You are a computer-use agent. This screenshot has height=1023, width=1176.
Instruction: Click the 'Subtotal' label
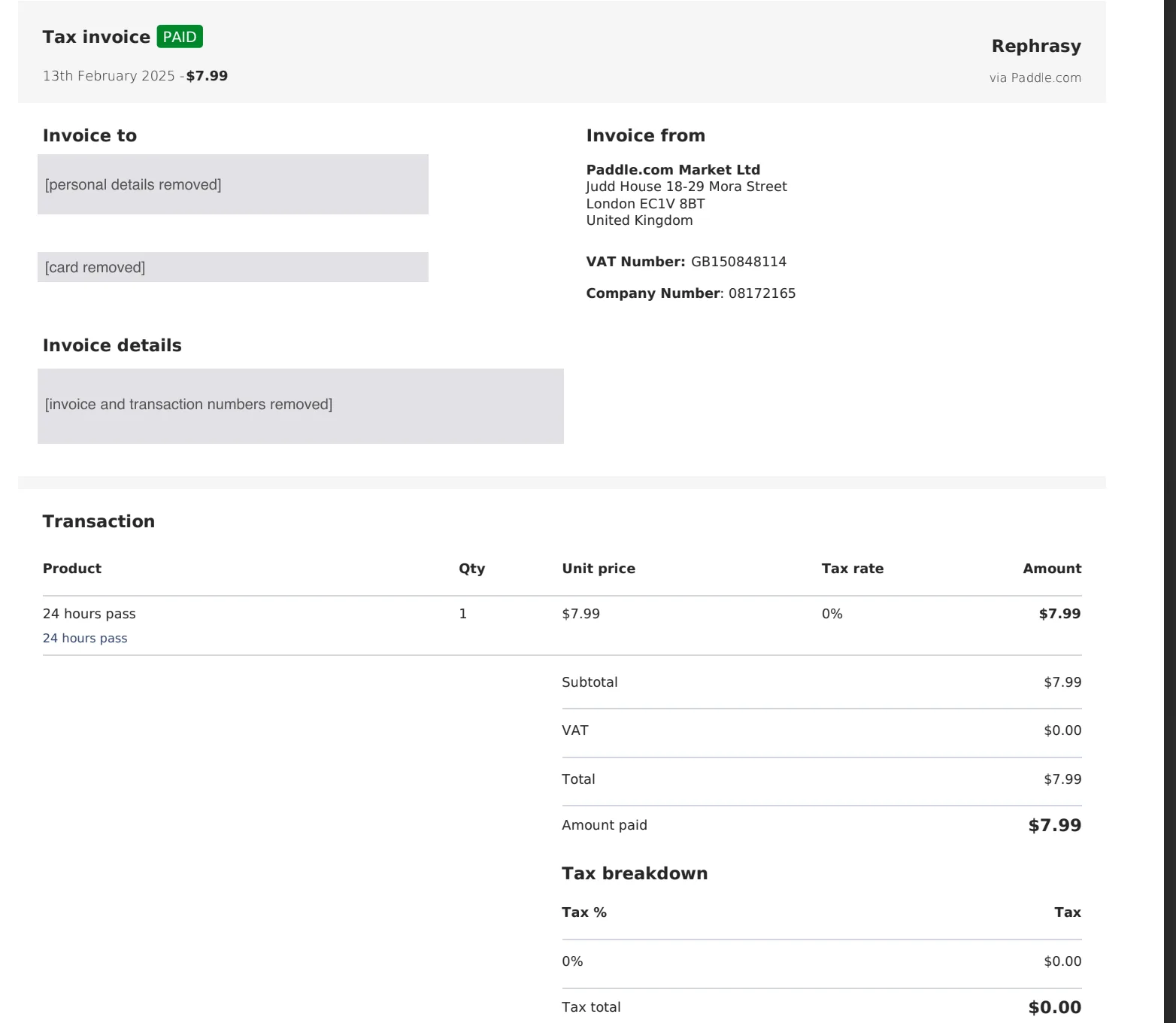[x=590, y=682]
